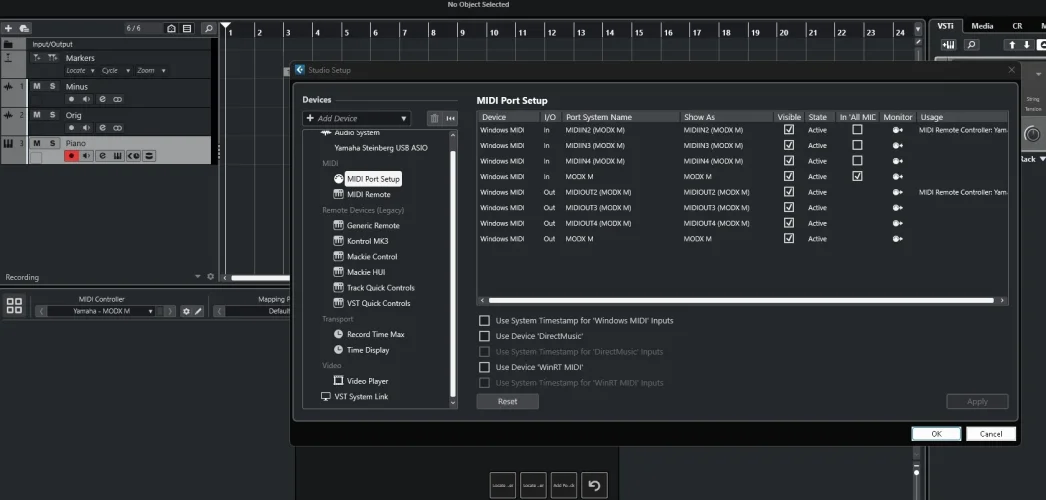Uncheck Visible for MIDIOUT4 (MODX M) port

789,223
